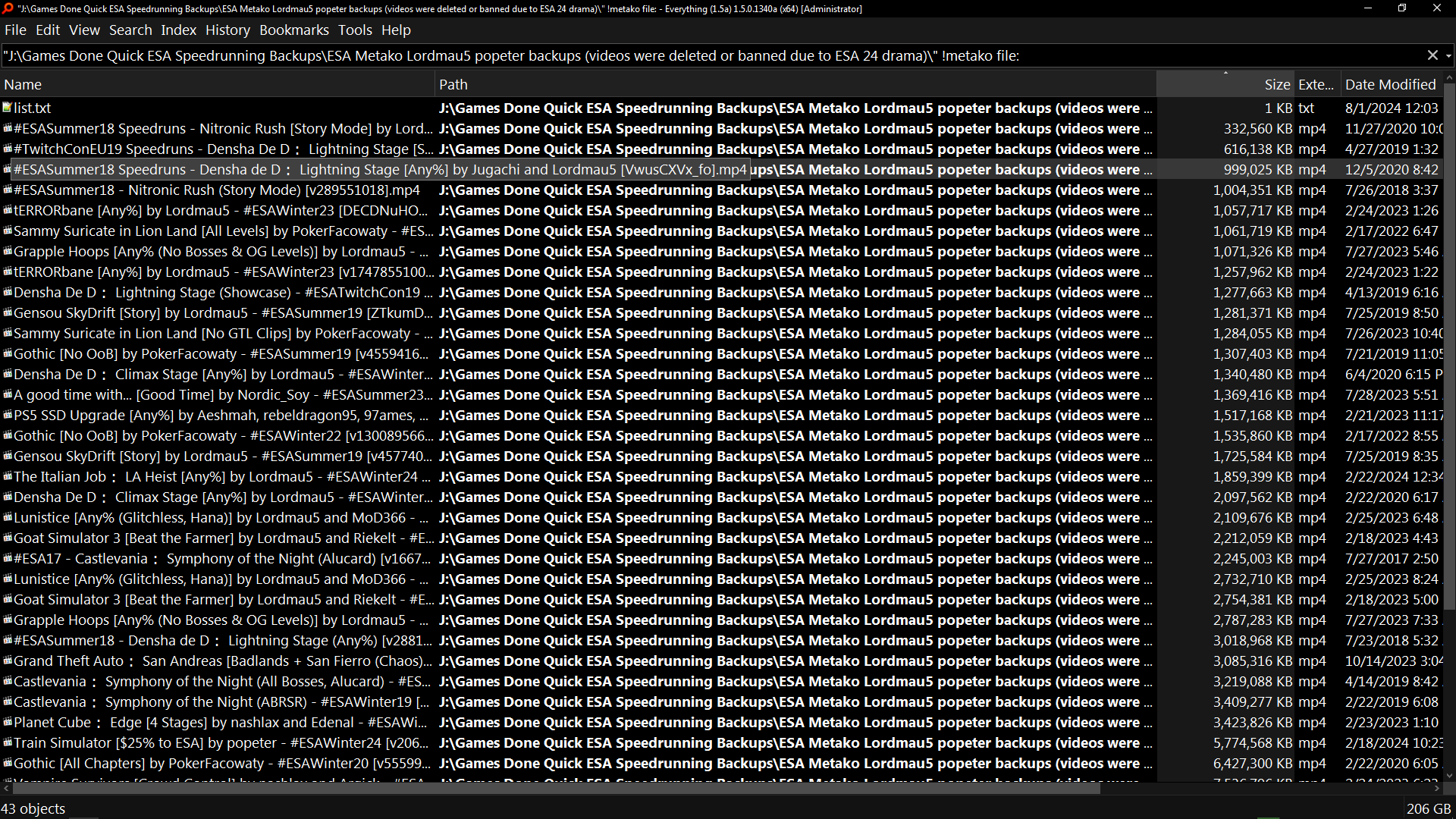Sort by the Extension column header
Screen dimensions: 1456x819
(x=1316, y=85)
